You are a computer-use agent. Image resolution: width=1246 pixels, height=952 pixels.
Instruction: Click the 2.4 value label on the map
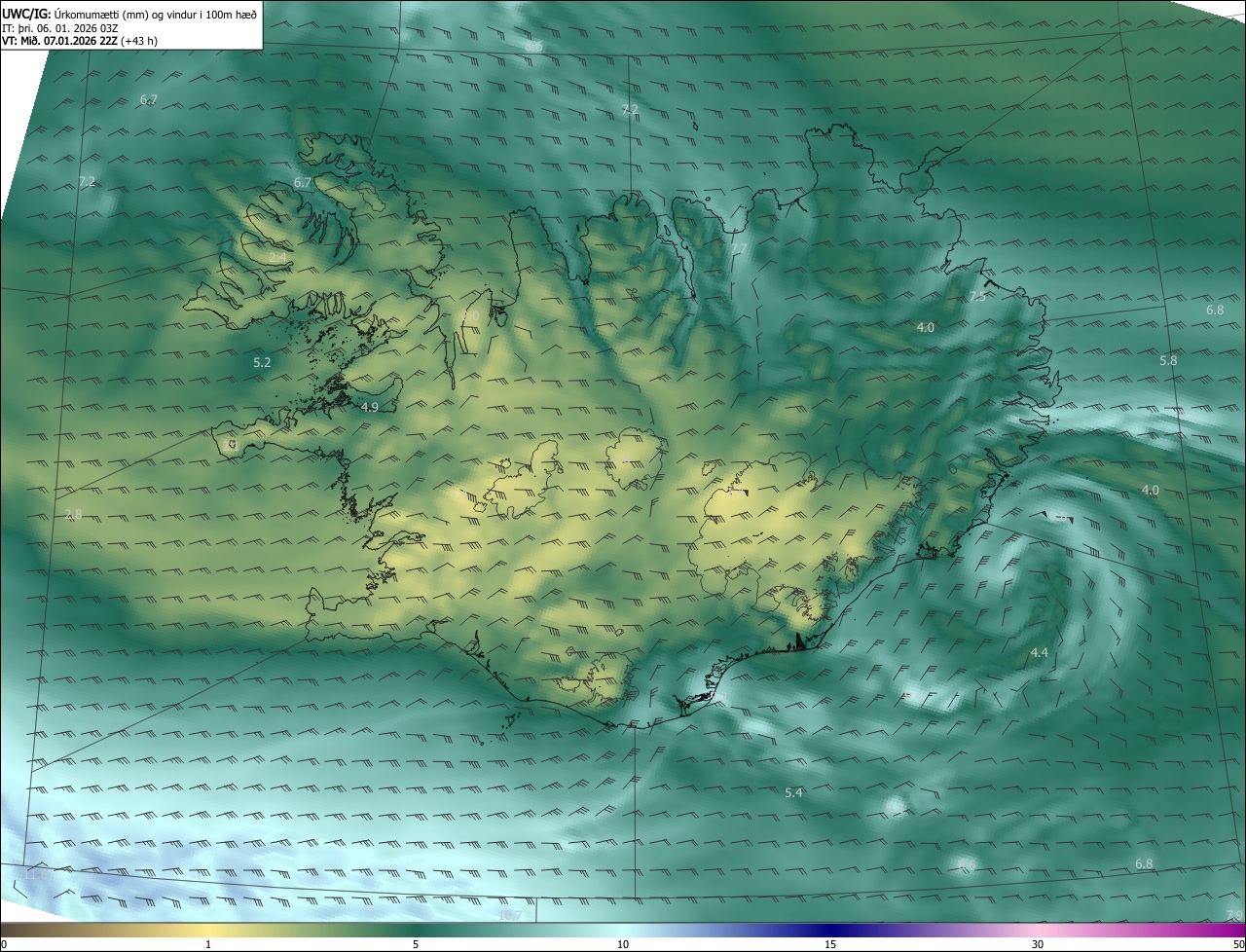278,257
